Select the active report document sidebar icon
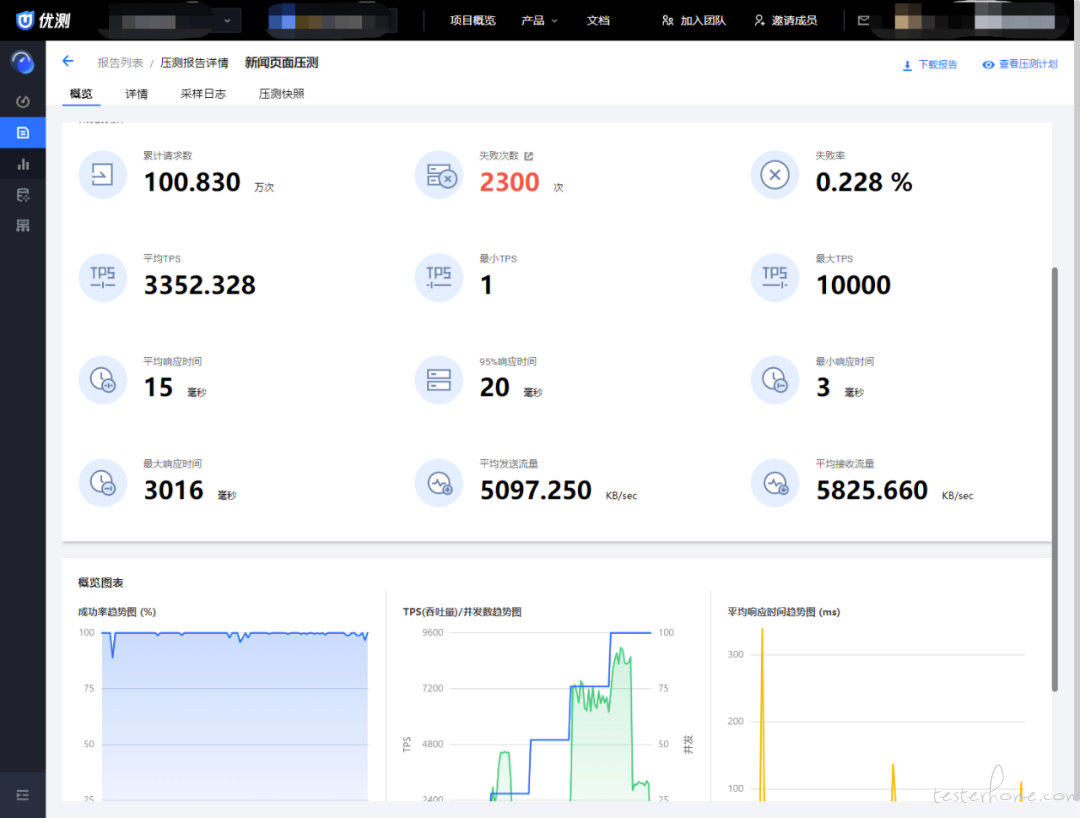The height and width of the screenshot is (818, 1080). (x=23, y=133)
